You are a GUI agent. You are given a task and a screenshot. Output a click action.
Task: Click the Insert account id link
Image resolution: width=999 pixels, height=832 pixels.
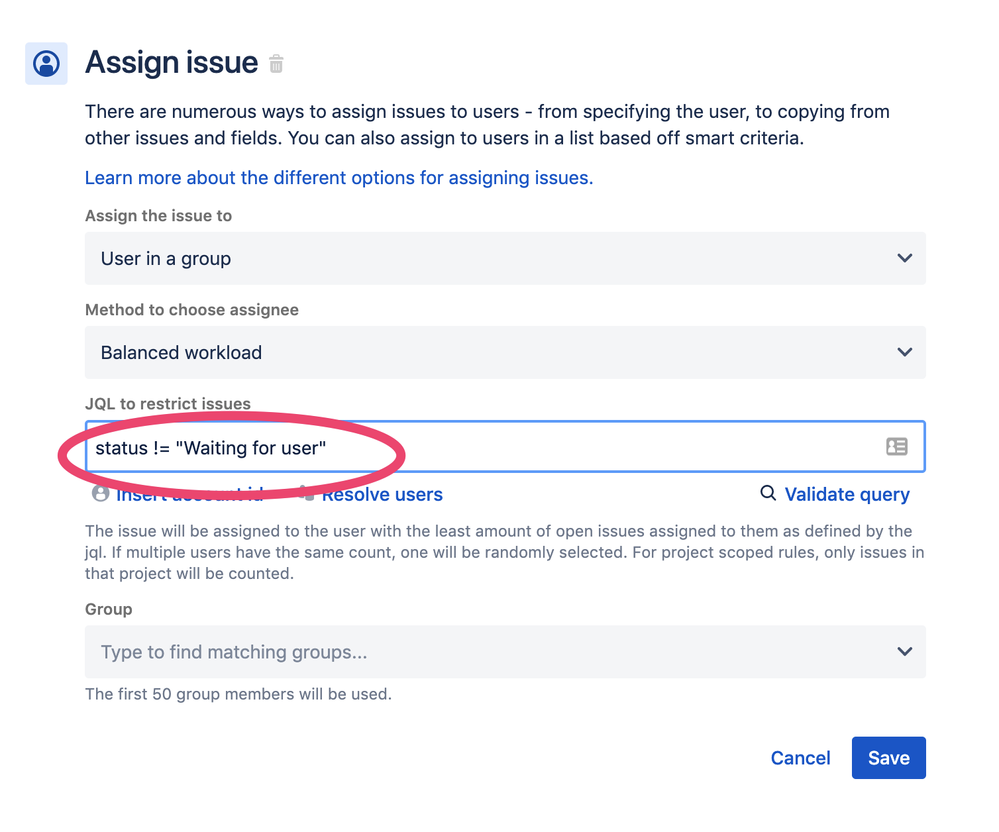190,495
